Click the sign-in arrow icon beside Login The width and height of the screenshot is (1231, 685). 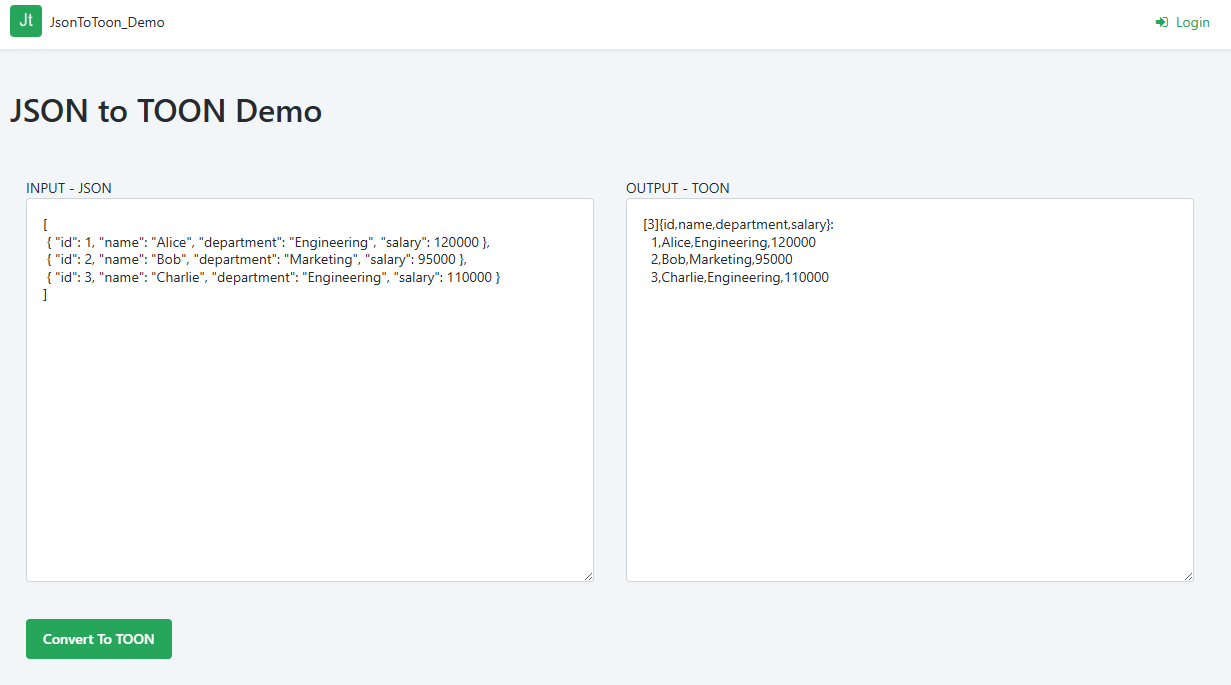click(1162, 22)
